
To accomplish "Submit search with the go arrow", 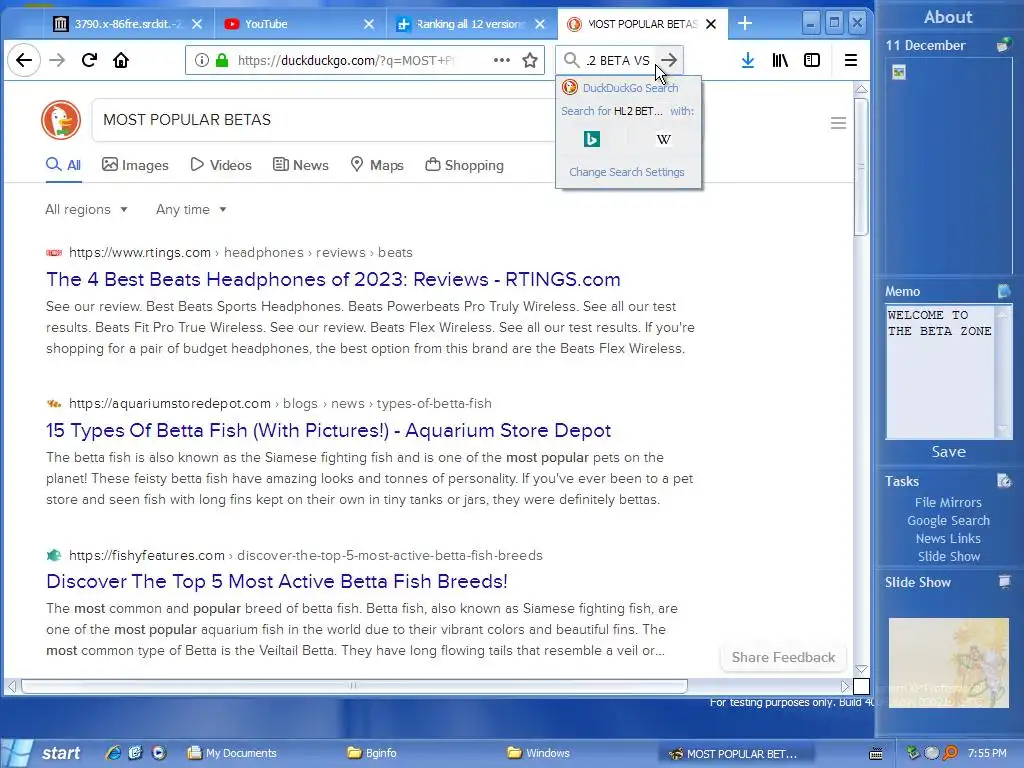I will (669, 60).
